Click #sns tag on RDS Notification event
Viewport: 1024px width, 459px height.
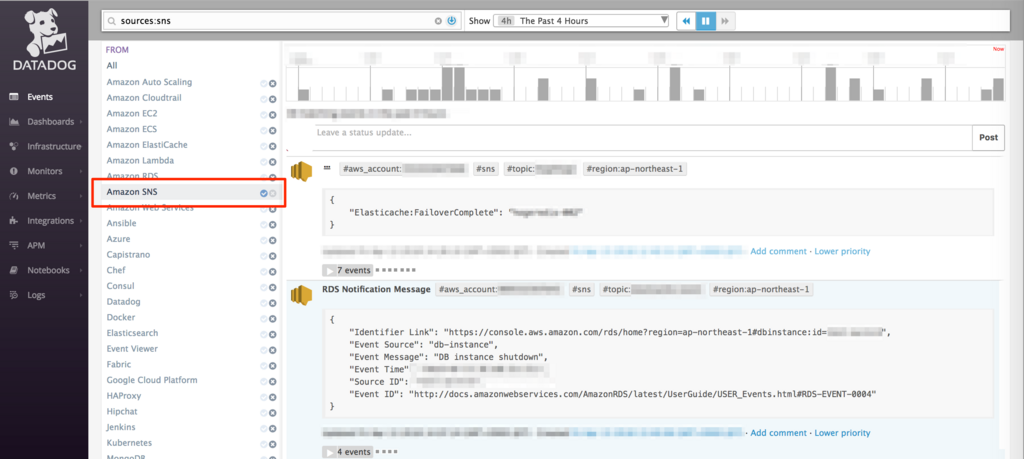click(582, 289)
